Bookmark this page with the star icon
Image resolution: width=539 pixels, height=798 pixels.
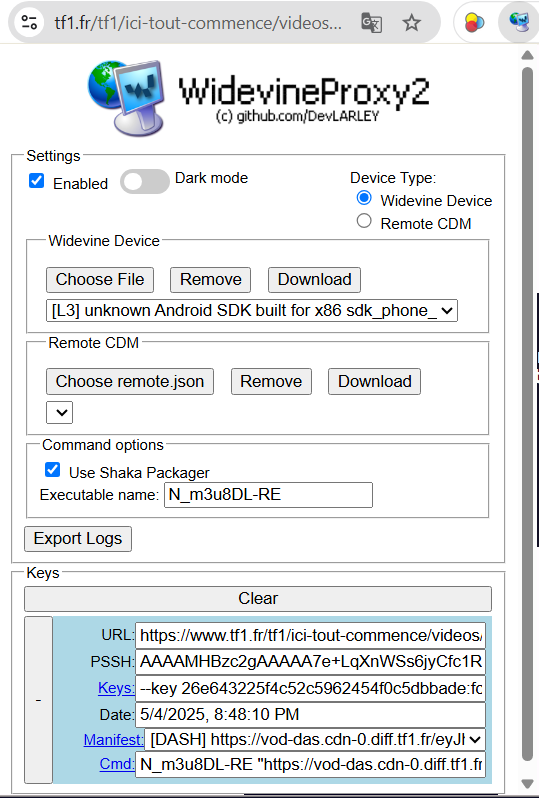(411, 23)
